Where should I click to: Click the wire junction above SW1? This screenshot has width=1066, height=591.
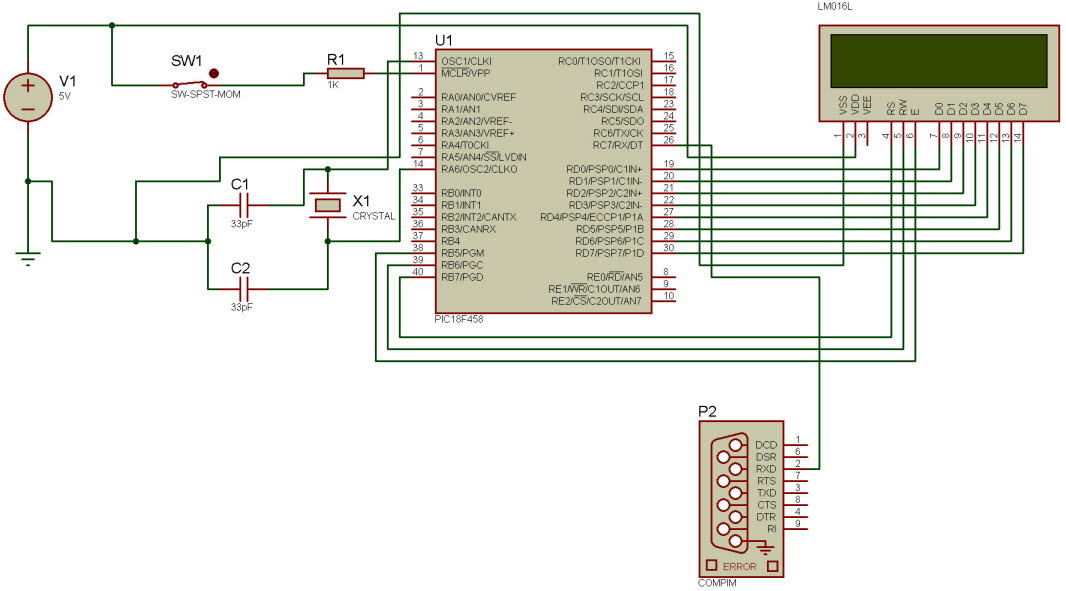tap(112, 25)
